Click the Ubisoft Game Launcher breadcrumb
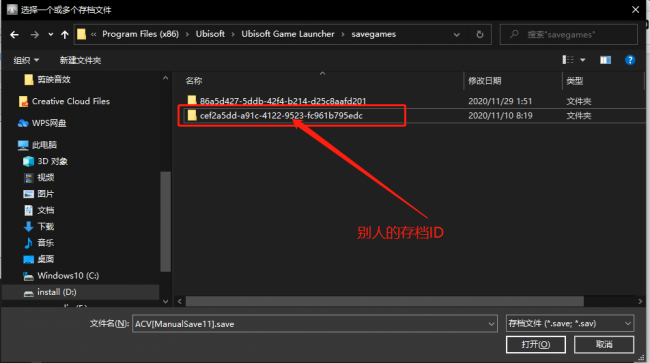650x363 pixels. click(288, 34)
